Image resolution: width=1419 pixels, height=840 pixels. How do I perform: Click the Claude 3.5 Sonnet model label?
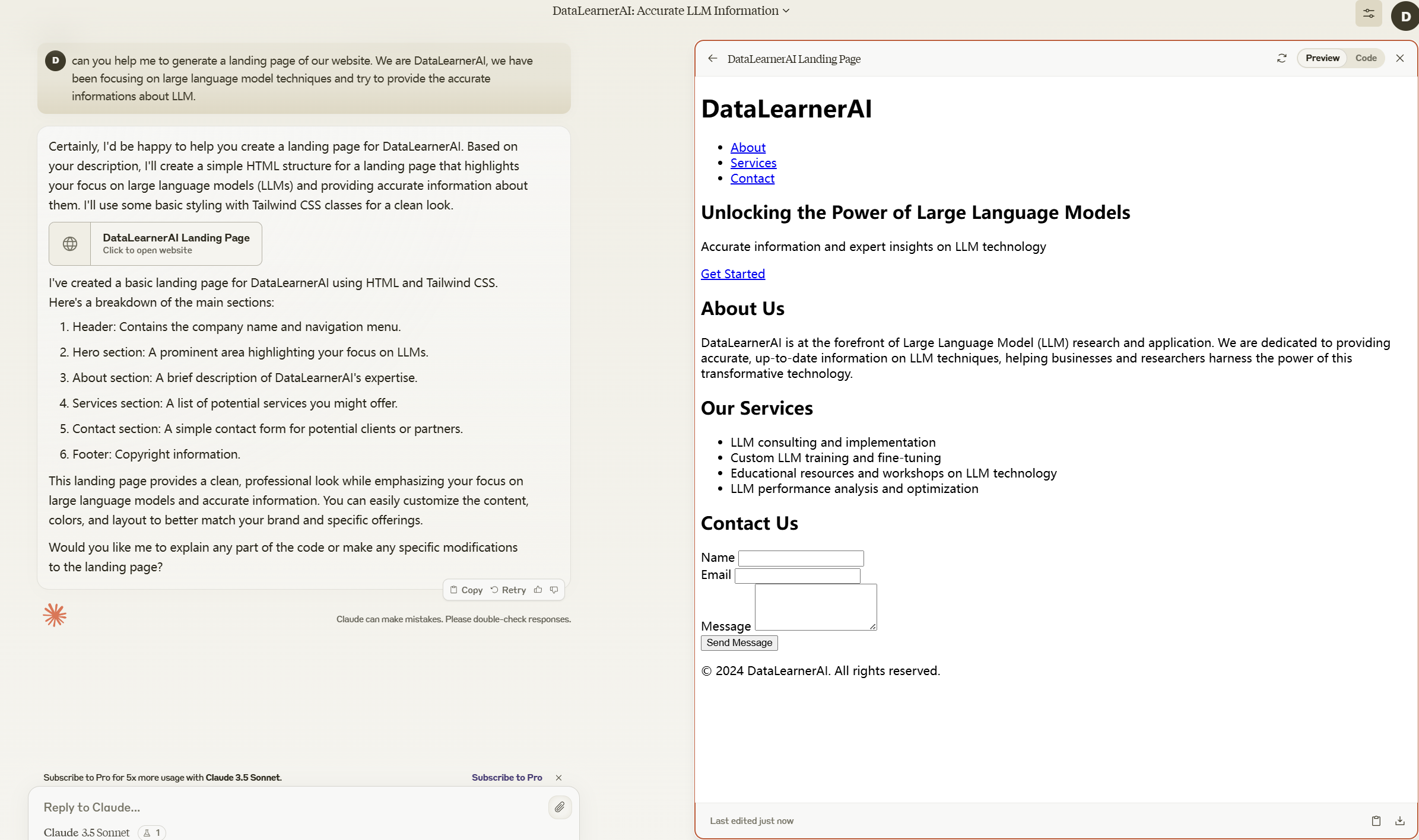(87, 832)
